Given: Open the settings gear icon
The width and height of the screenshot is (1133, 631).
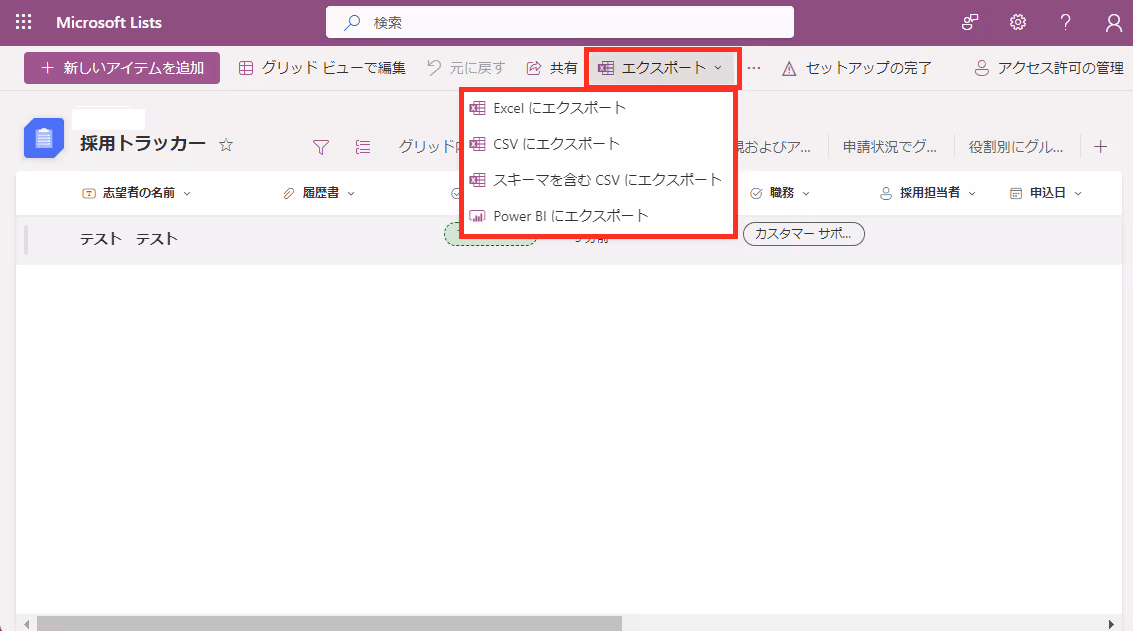Looking at the screenshot, I should [1017, 22].
